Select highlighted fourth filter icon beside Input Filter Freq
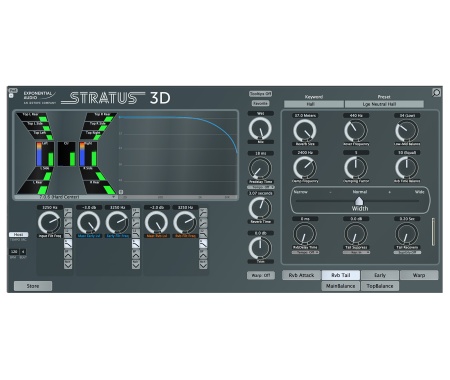Image resolution: width=450 pixels, height=380 pixels. [68, 243]
